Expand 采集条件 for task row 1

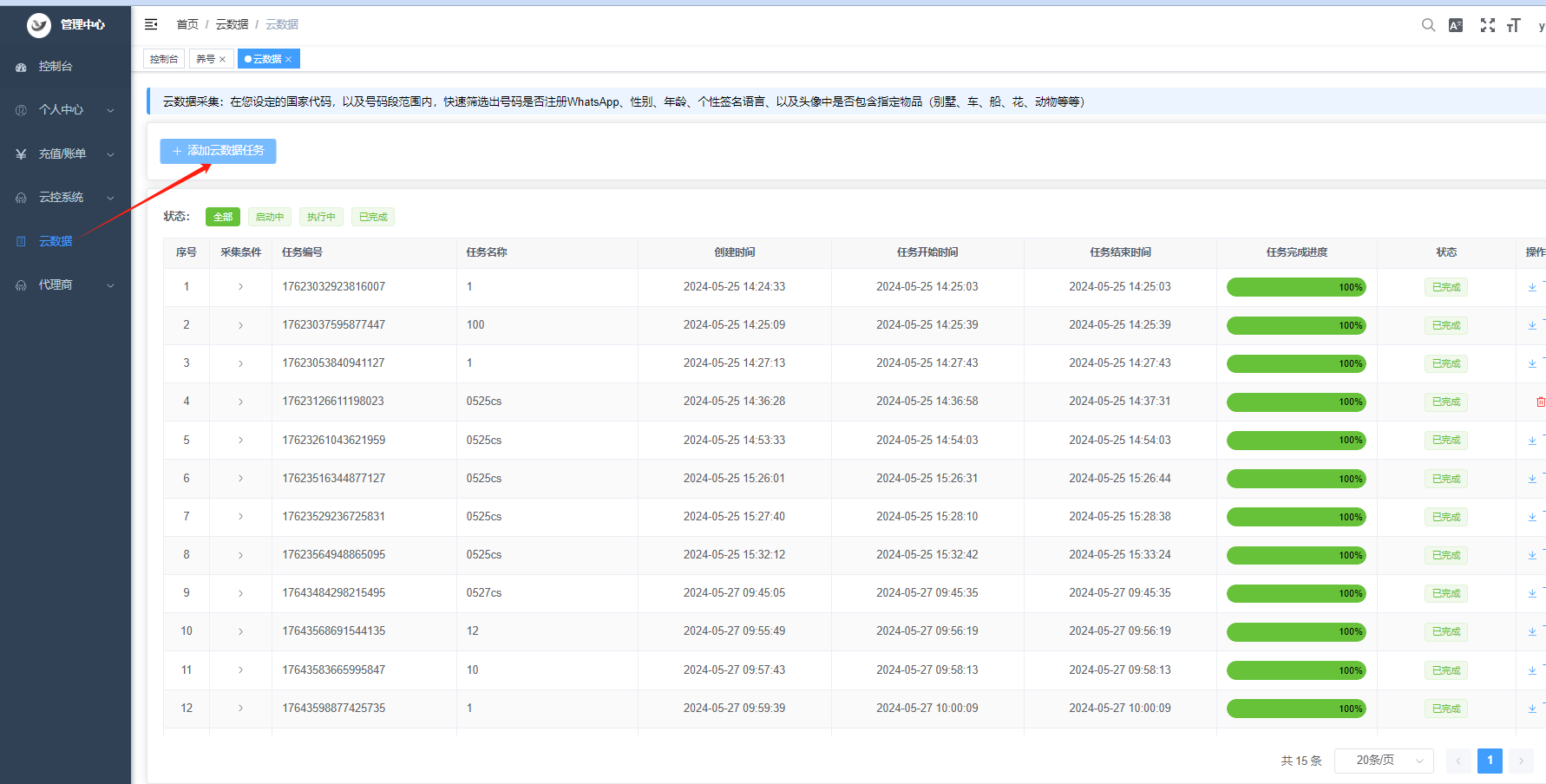pos(240,287)
